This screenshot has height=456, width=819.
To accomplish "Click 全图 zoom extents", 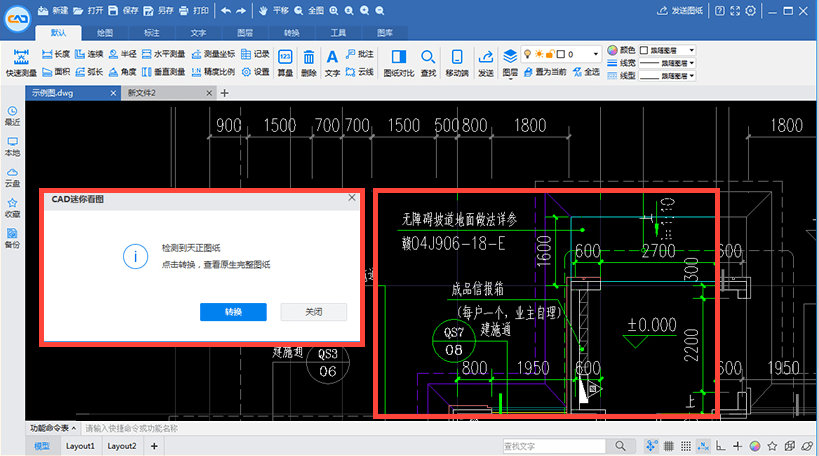I will [309, 10].
